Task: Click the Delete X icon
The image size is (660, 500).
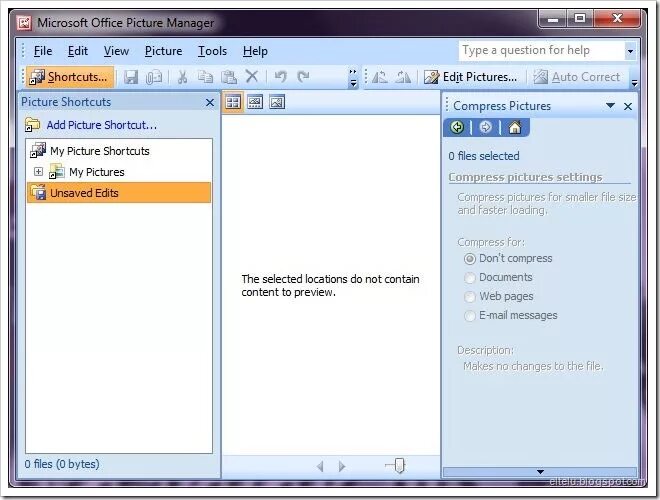Action: (252, 77)
